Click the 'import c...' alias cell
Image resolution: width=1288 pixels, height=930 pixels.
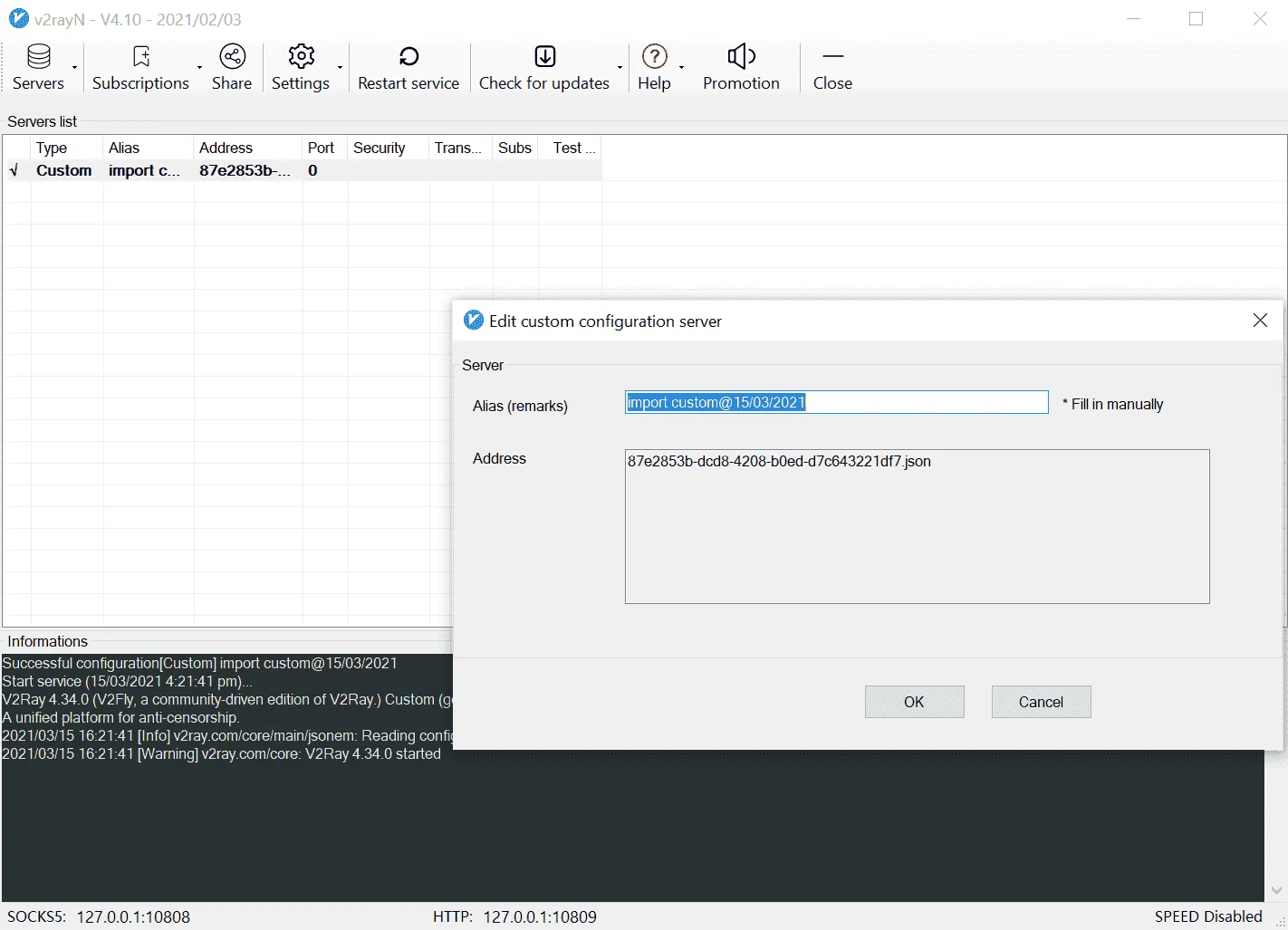click(144, 170)
